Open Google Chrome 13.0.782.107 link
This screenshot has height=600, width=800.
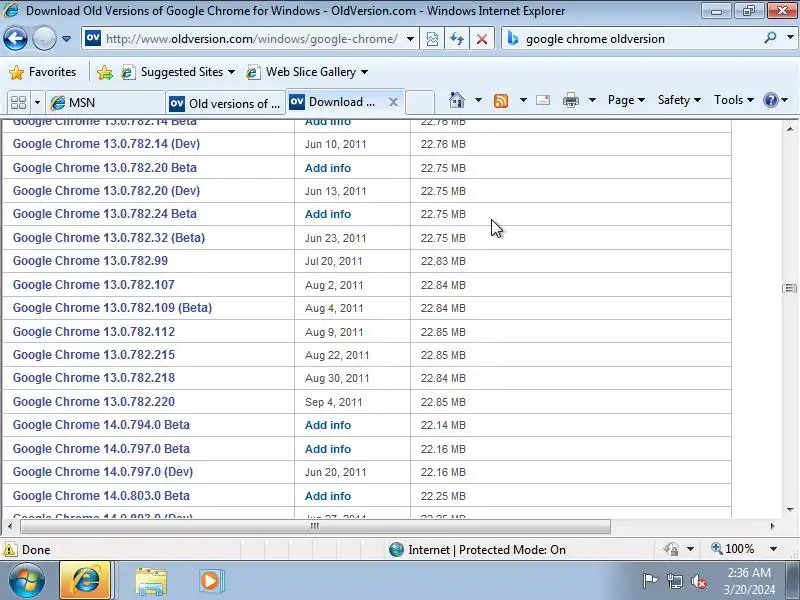pos(93,285)
